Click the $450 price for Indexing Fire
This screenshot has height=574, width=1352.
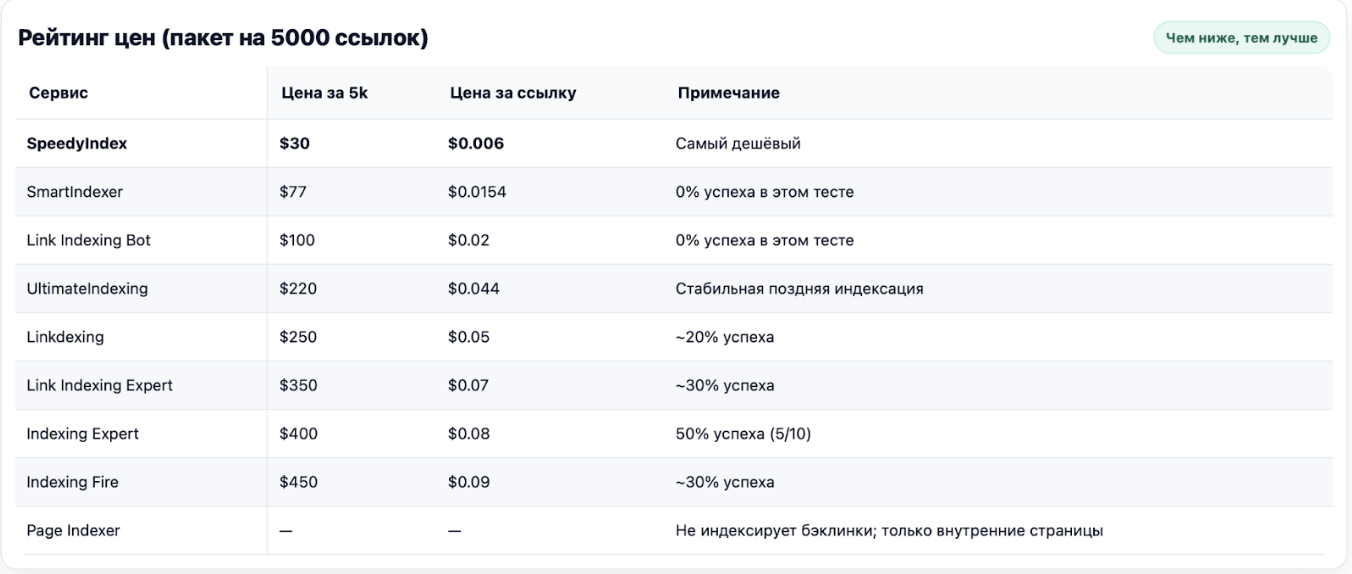[x=298, y=482]
